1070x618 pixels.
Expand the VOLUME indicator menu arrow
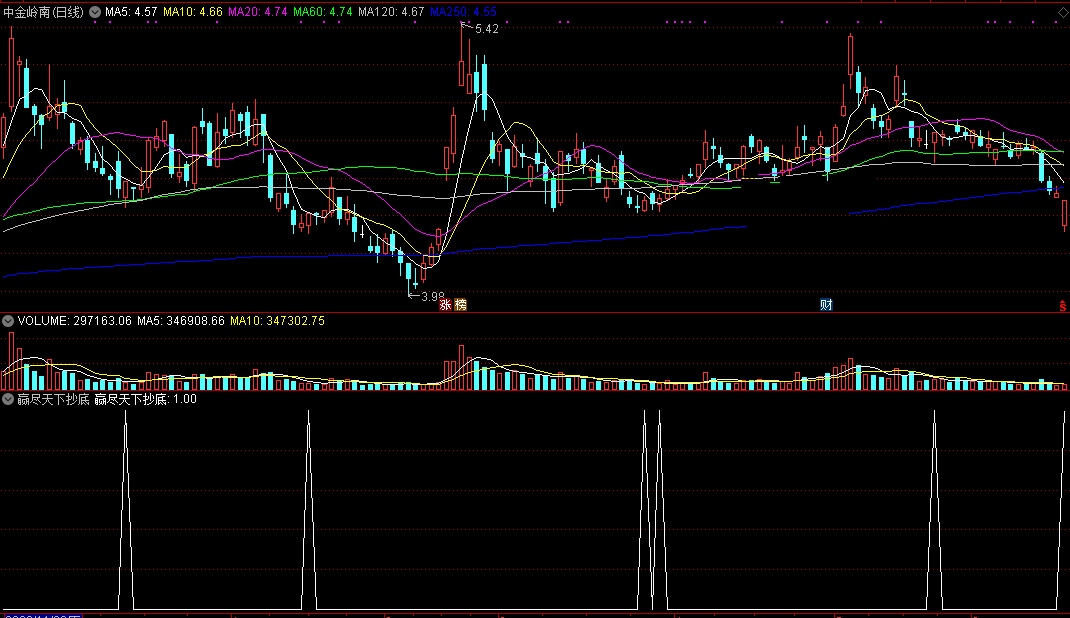tap(8, 321)
